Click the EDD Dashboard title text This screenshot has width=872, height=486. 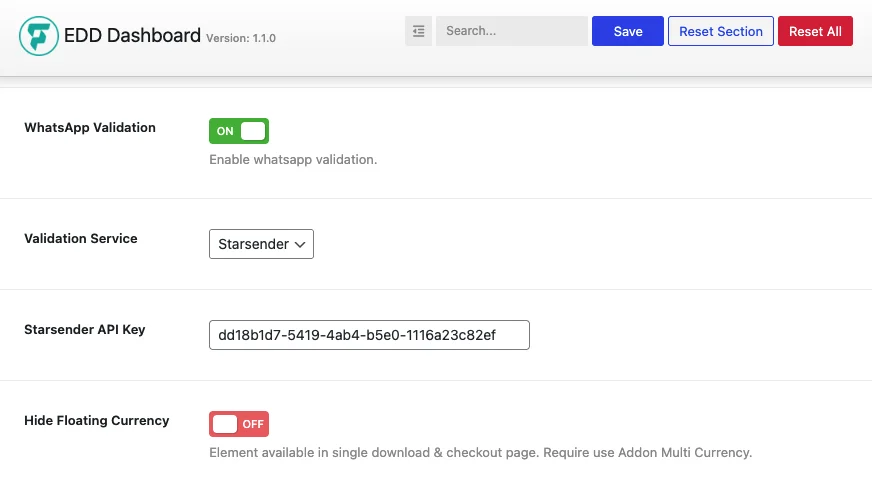(132, 36)
